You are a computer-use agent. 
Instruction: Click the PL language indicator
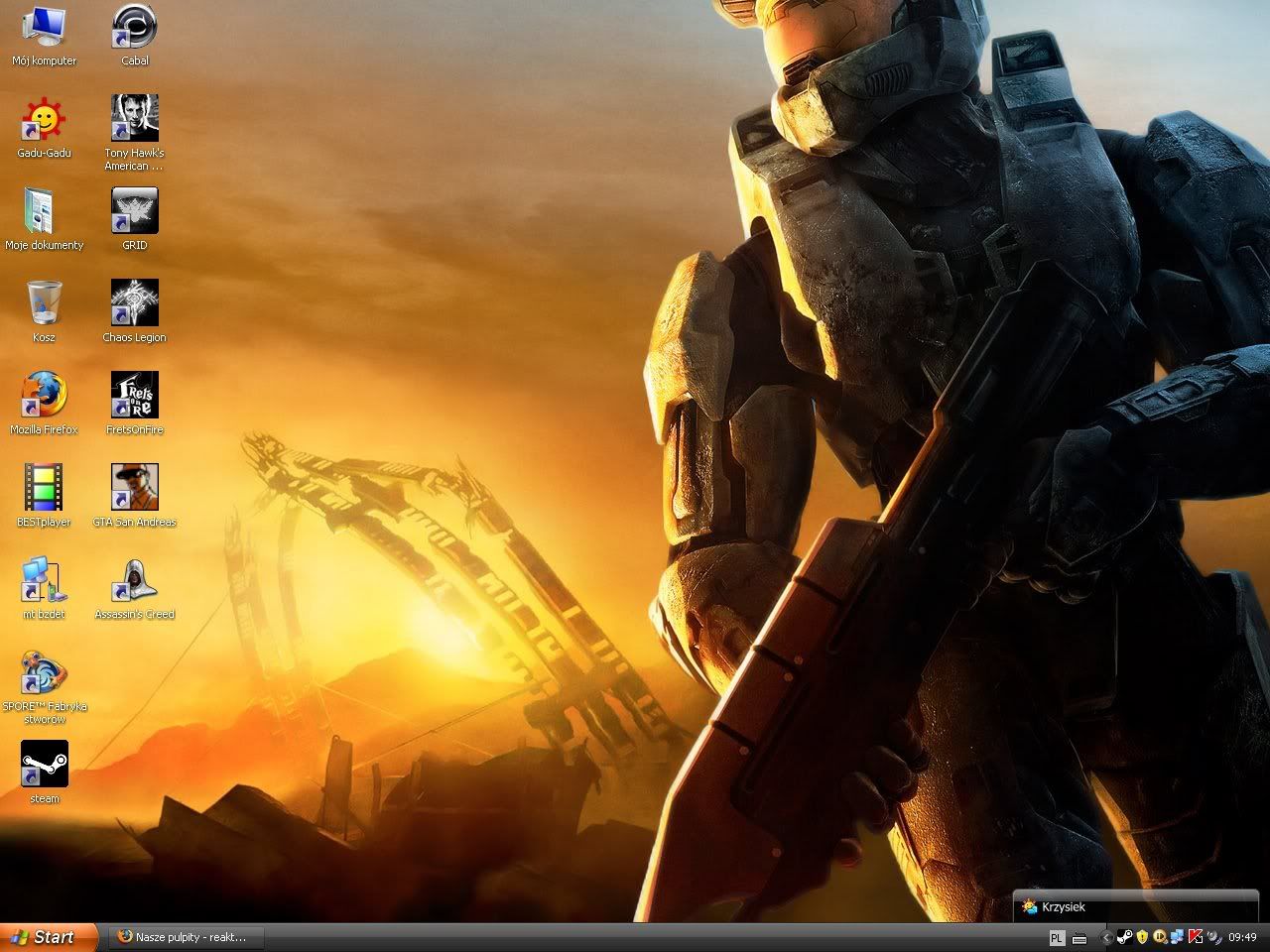[1058, 937]
